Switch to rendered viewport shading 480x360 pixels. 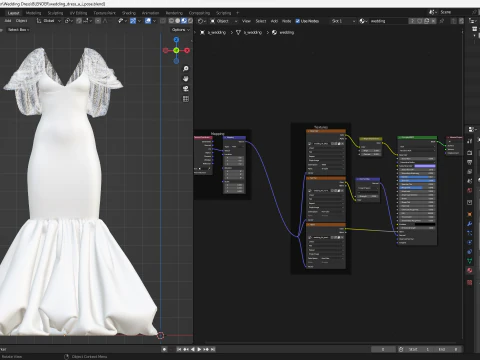pos(190,21)
